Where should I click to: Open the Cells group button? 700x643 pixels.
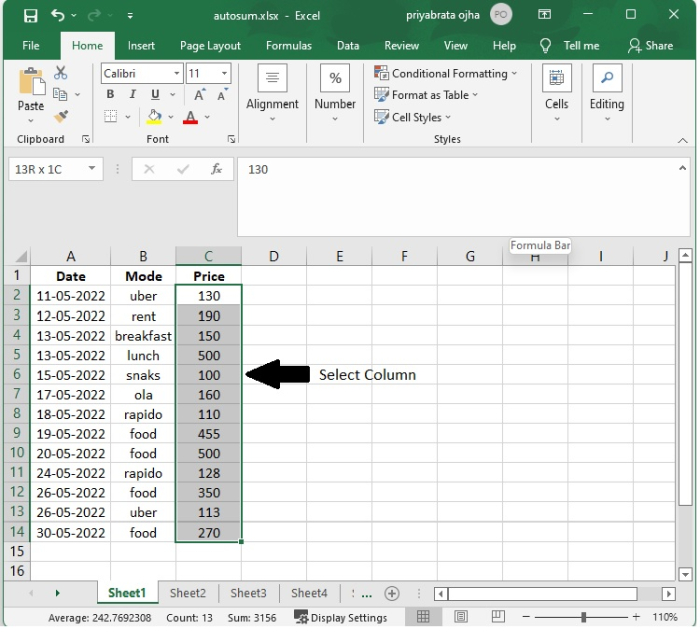(x=556, y=93)
